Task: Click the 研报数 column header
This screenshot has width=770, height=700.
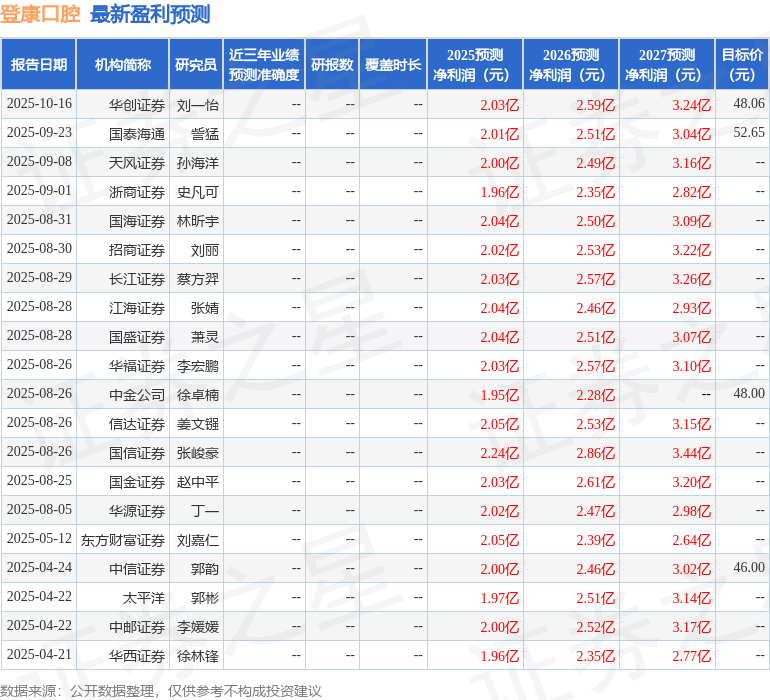Action: (332, 64)
